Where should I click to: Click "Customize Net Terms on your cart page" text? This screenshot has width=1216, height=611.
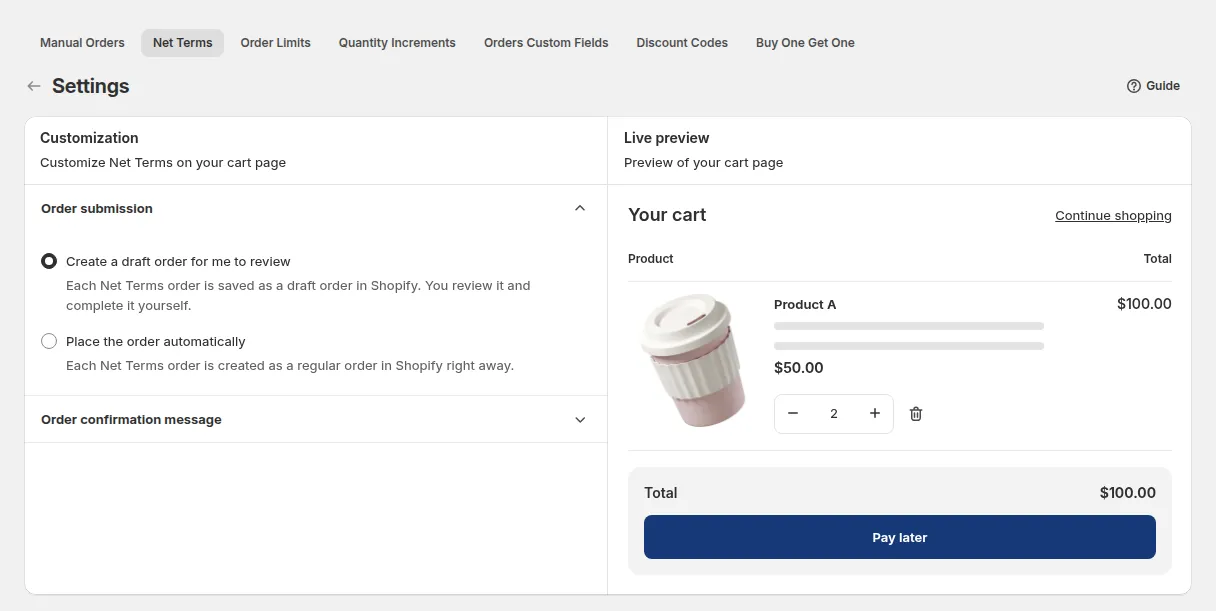coord(163,162)
